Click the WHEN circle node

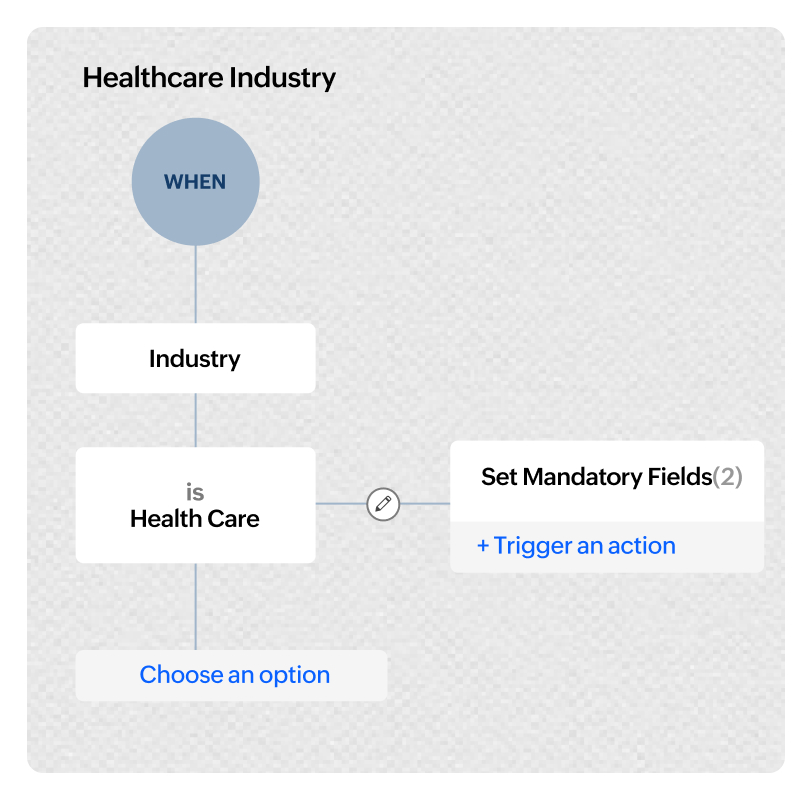[x=195, y=182]
